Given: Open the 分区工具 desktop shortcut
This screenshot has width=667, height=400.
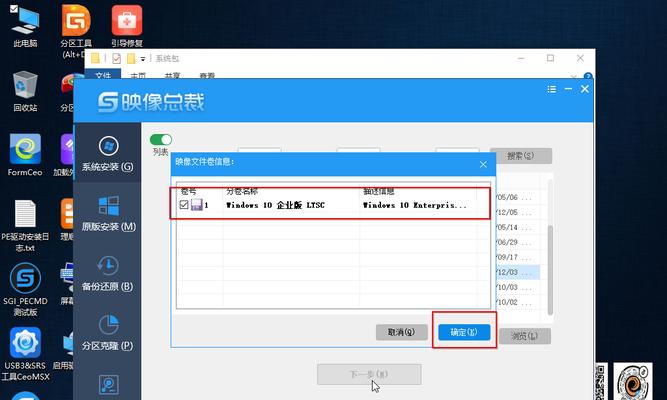Looking at the screenshot, I should tap(76, 31).
